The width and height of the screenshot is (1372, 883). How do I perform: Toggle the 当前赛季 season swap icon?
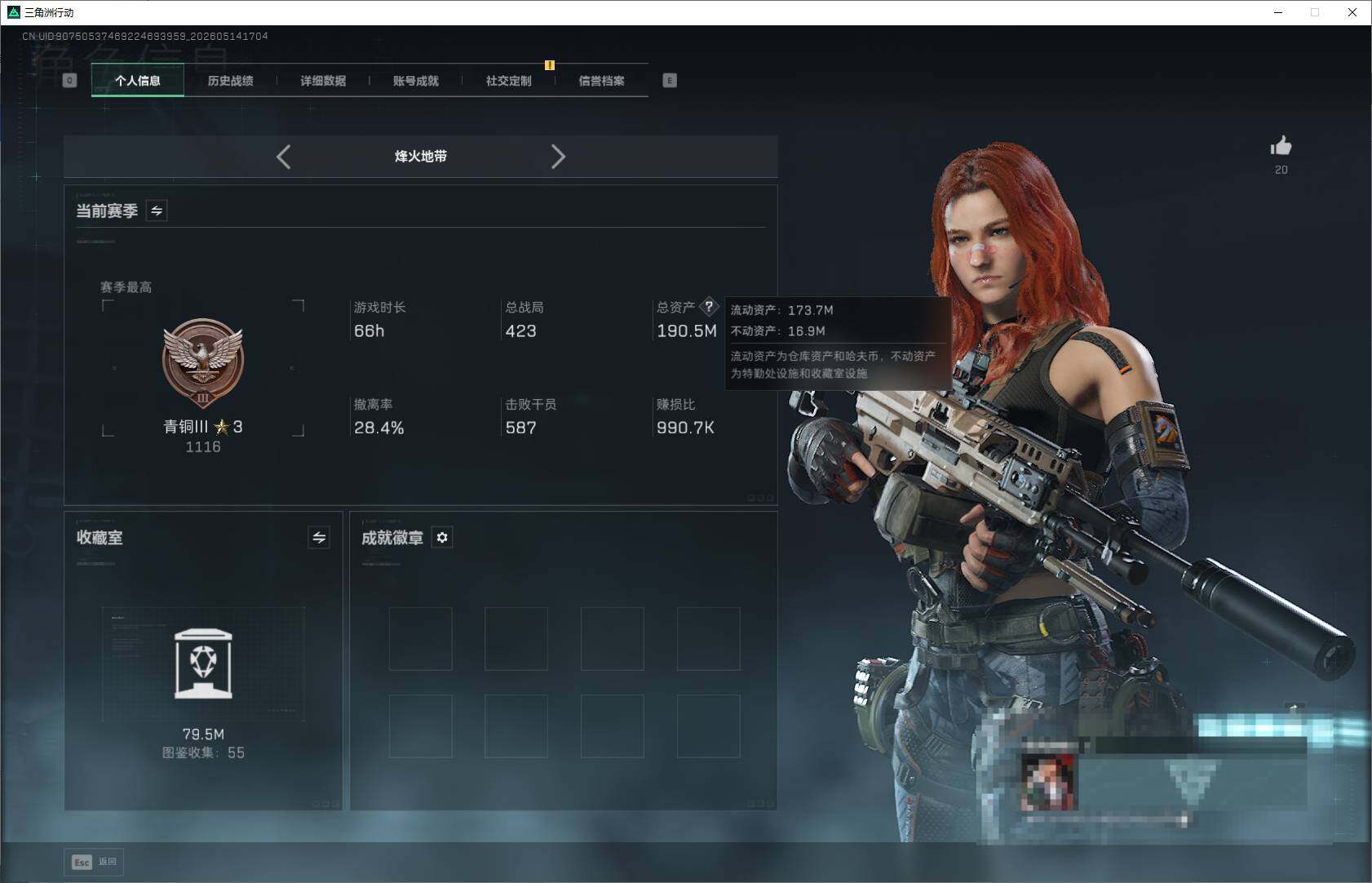157,211
